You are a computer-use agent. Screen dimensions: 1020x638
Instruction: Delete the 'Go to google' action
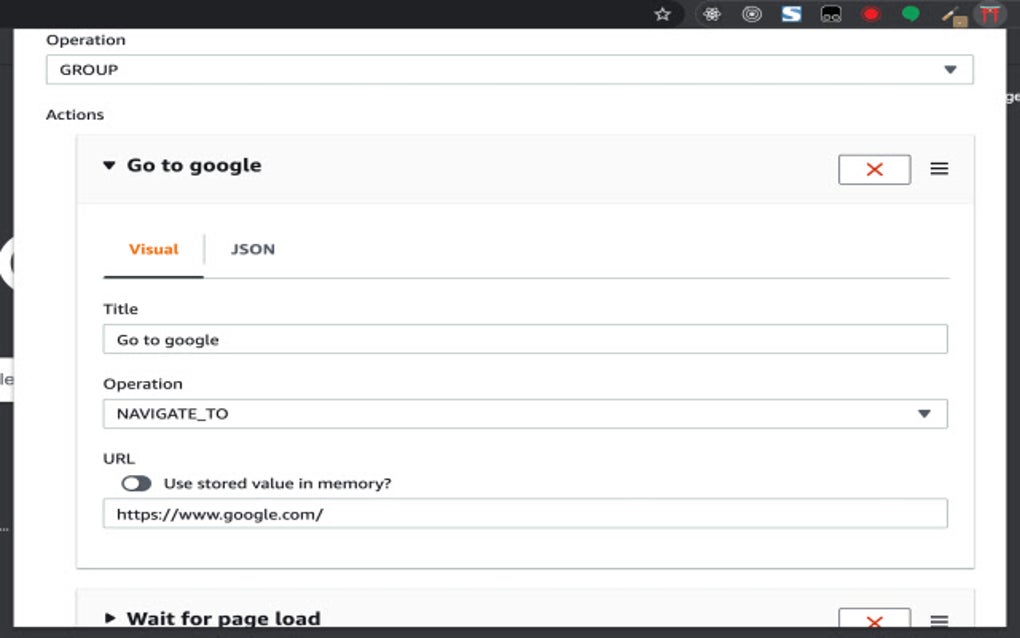point(873,169)
